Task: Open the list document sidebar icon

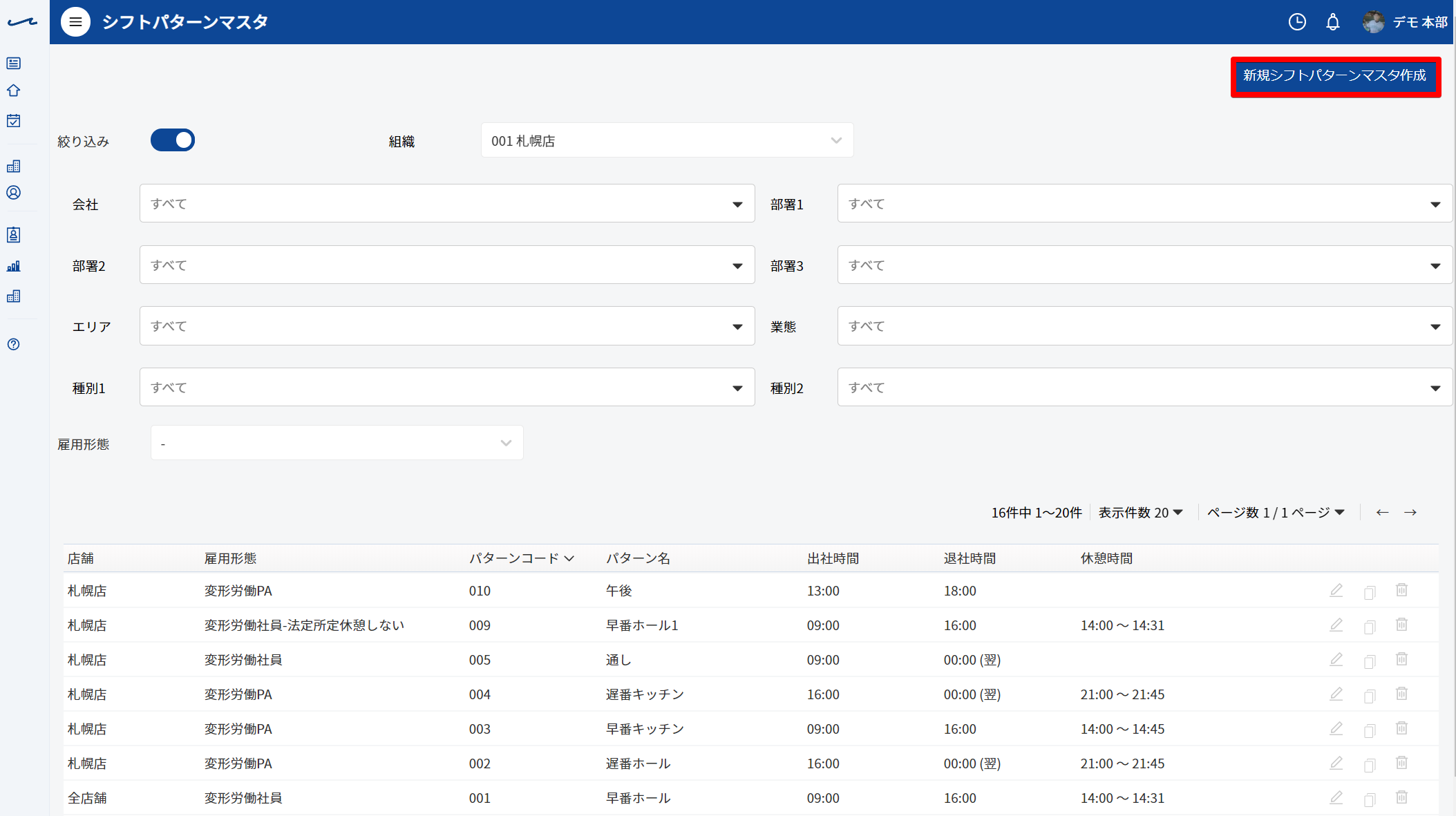Action: 14,64
